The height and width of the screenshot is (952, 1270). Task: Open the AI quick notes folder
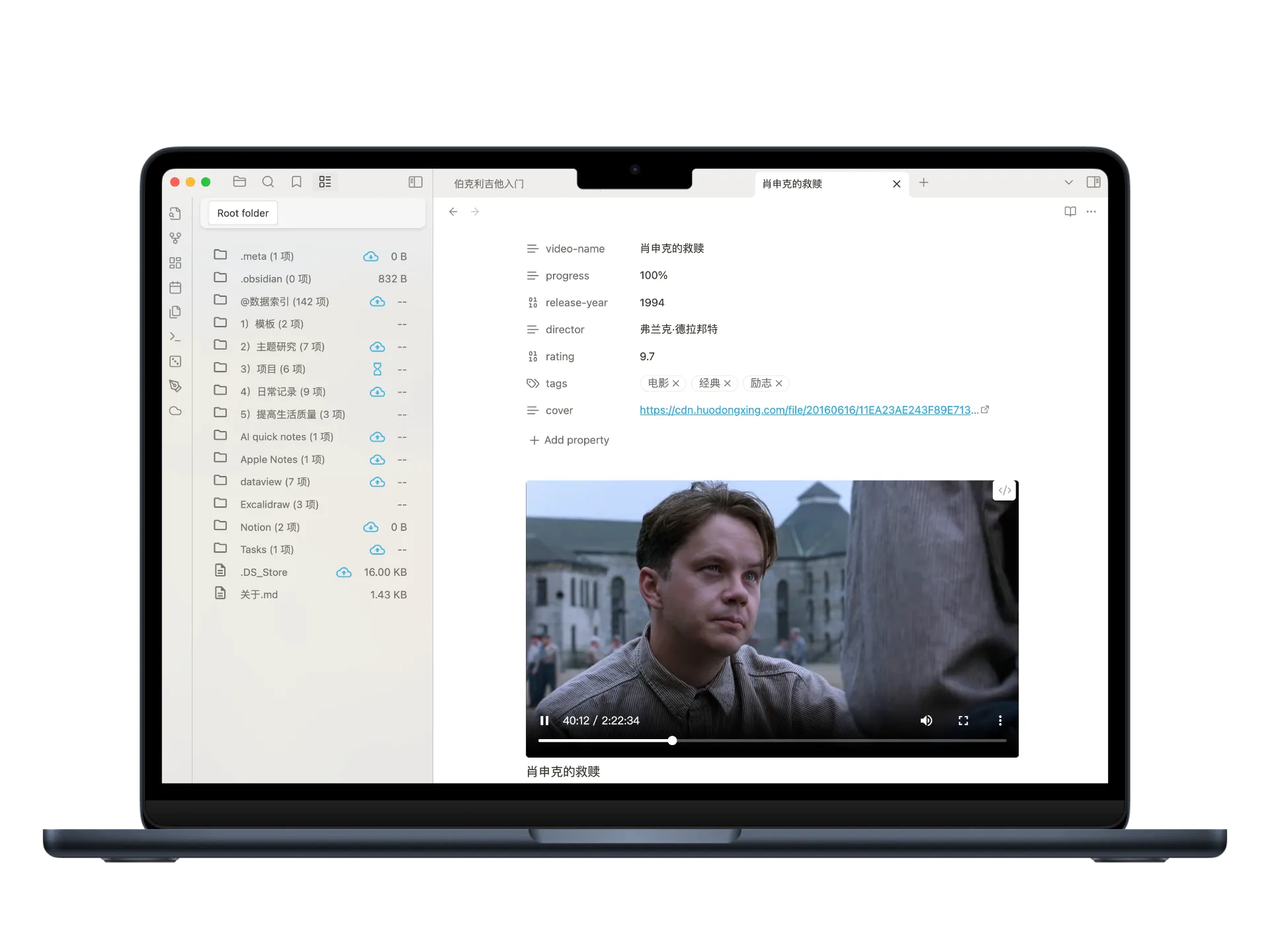click(310, 437)
